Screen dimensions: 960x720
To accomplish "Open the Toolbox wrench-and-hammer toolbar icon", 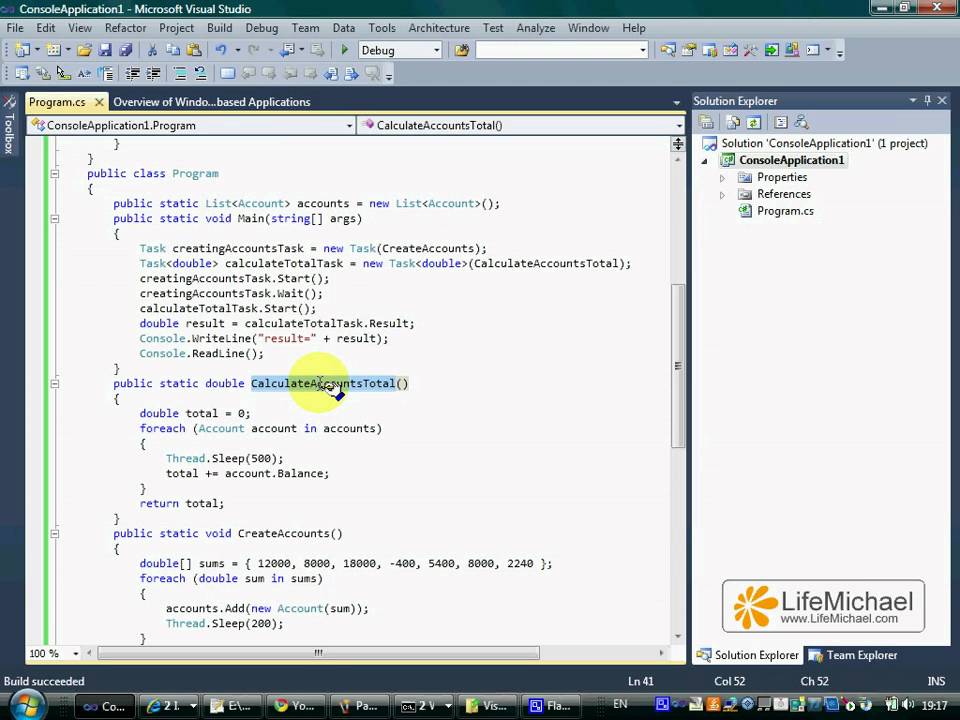I will pyautogui.click(x=751, y=50).
